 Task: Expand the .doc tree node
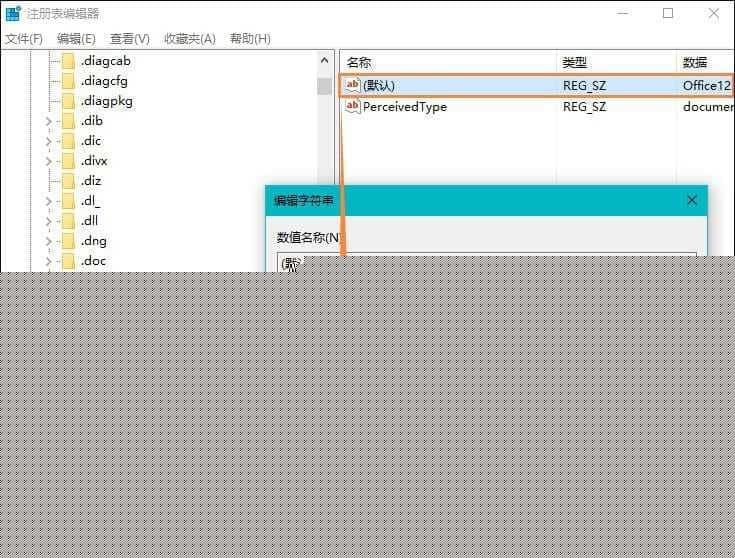pos(49,261)
